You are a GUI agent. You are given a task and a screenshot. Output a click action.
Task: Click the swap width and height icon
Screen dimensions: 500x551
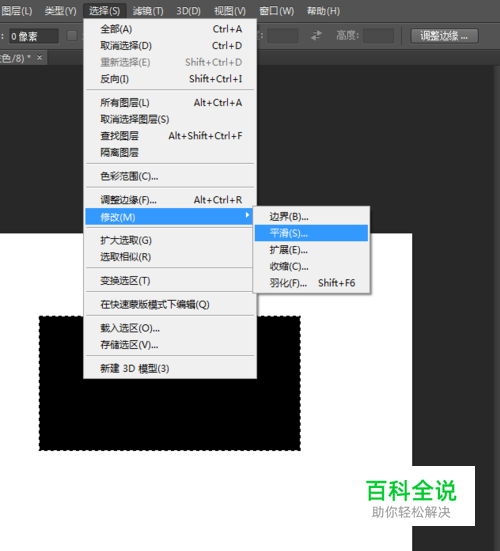[316, 35]
